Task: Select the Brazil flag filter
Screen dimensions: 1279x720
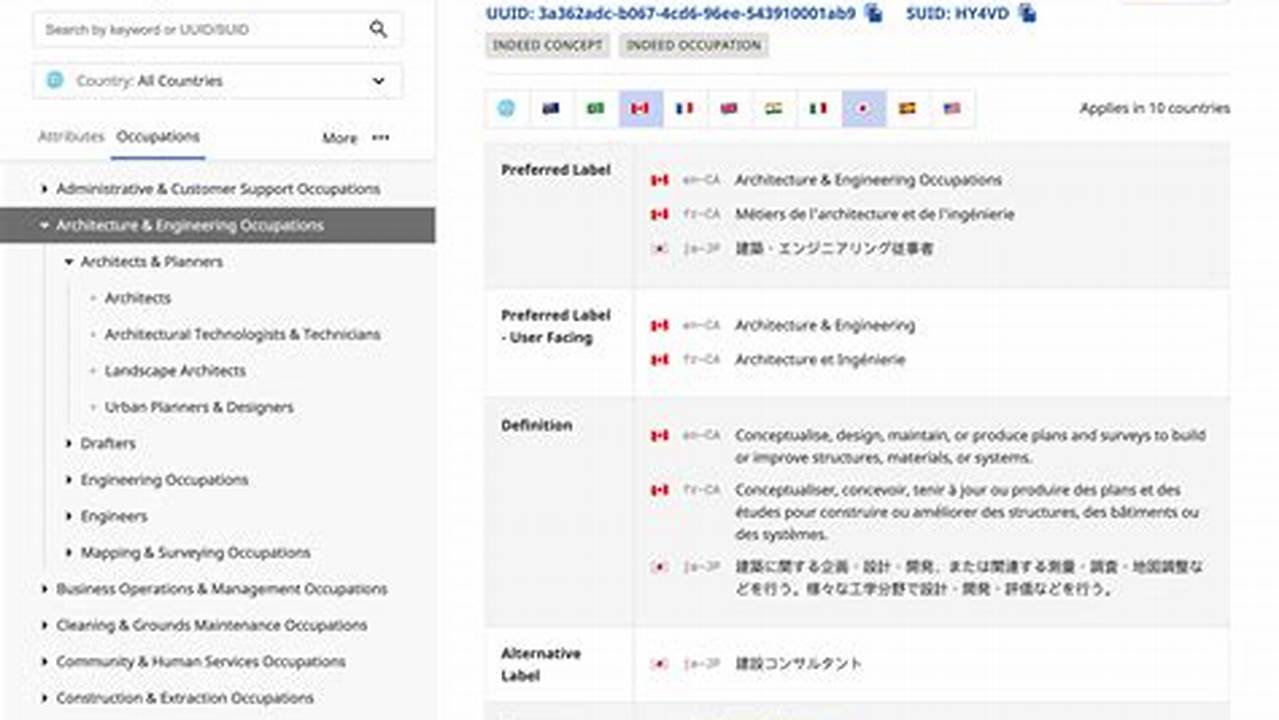Action: [x=596, y=108]
